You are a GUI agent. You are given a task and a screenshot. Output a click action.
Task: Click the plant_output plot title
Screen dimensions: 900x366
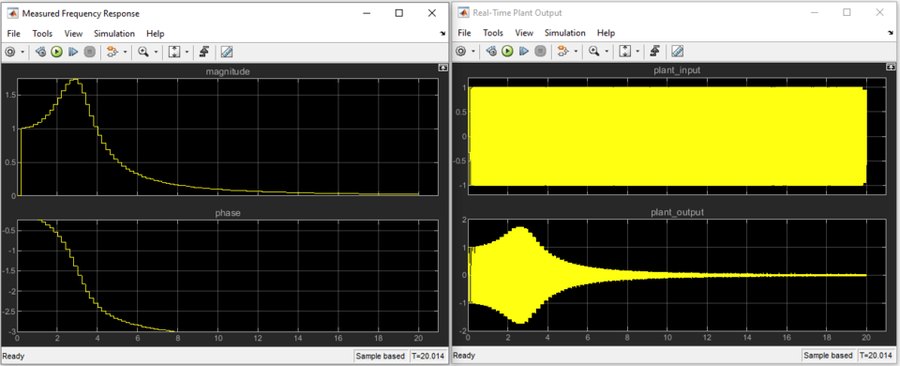[677, 212]
